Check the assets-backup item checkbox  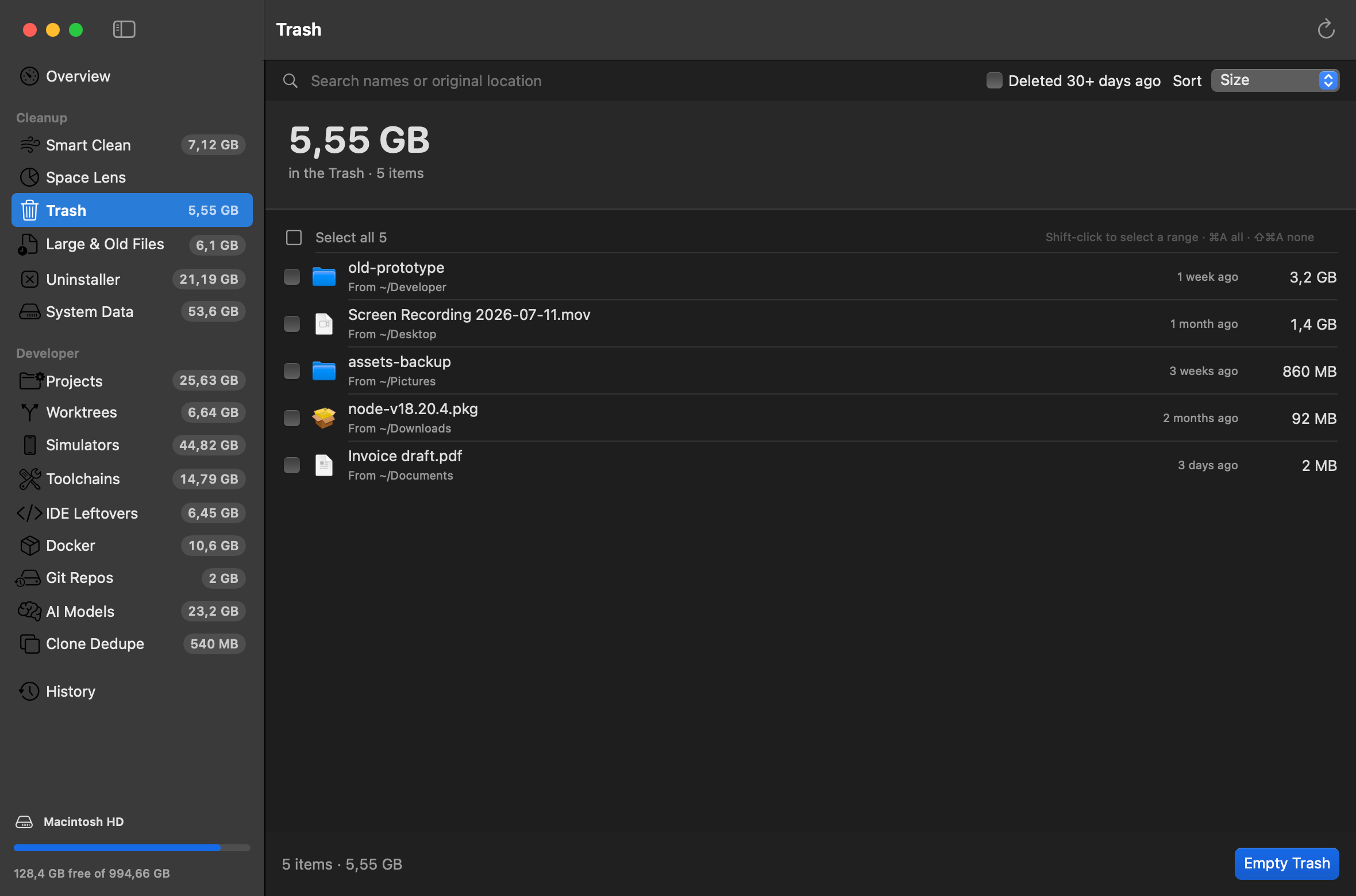292,371
